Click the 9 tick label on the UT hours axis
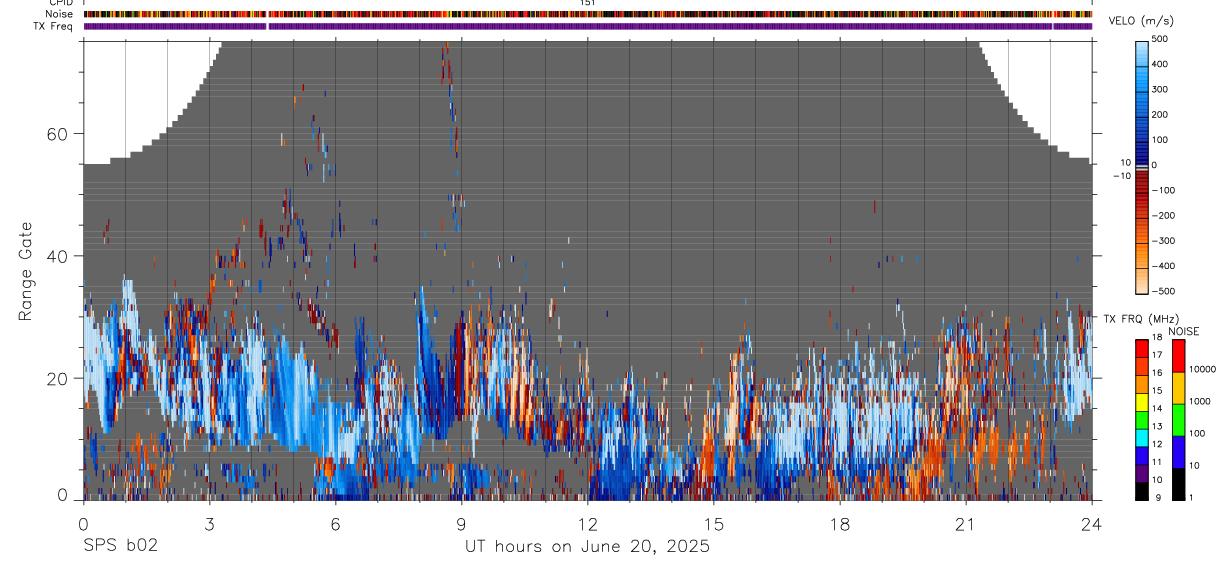The width and height of the screenshot is (1228, 567). [x=461, y=523]
